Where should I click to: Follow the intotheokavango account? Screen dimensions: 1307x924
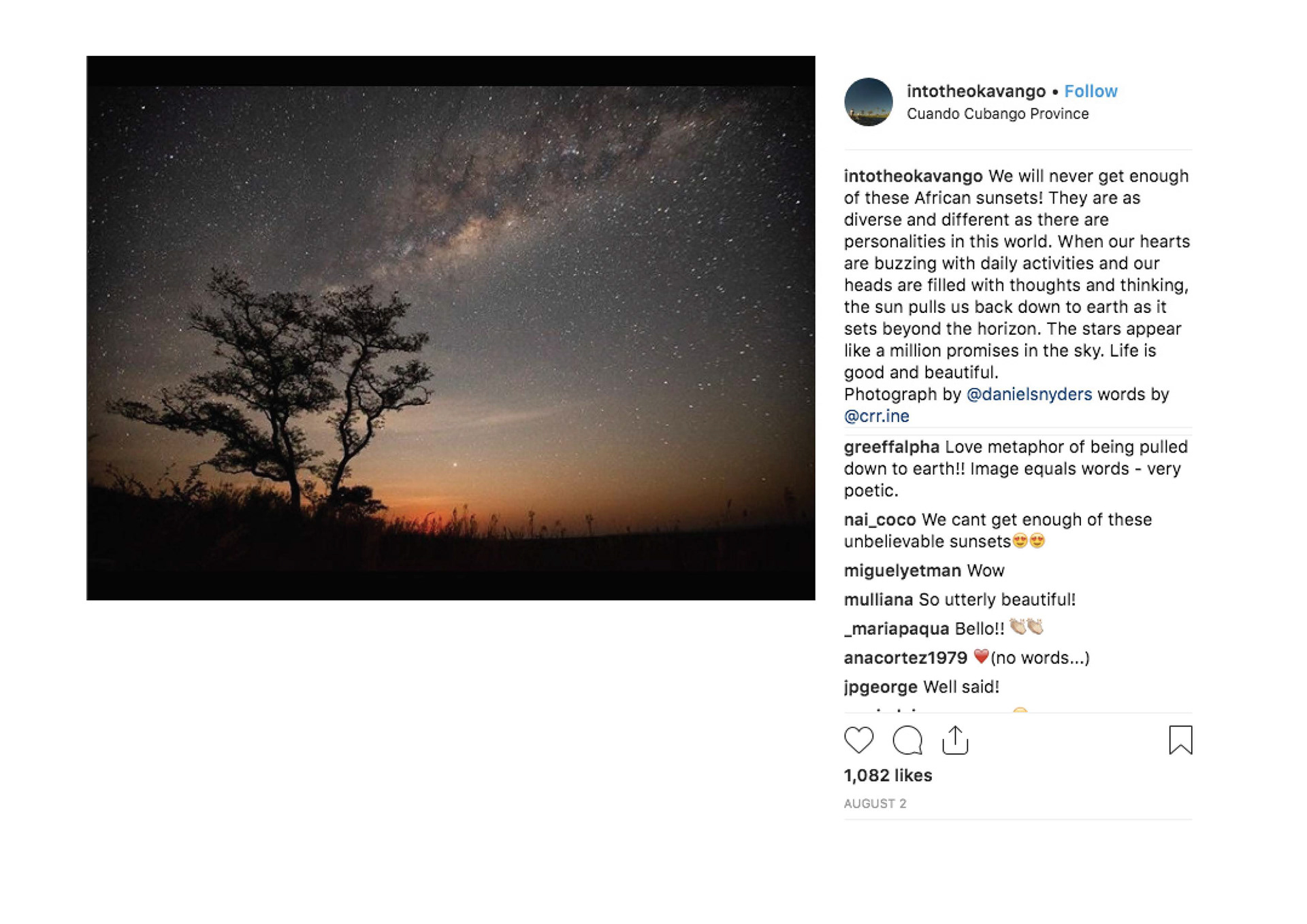pyautogui.click(x=1091, y=91)
